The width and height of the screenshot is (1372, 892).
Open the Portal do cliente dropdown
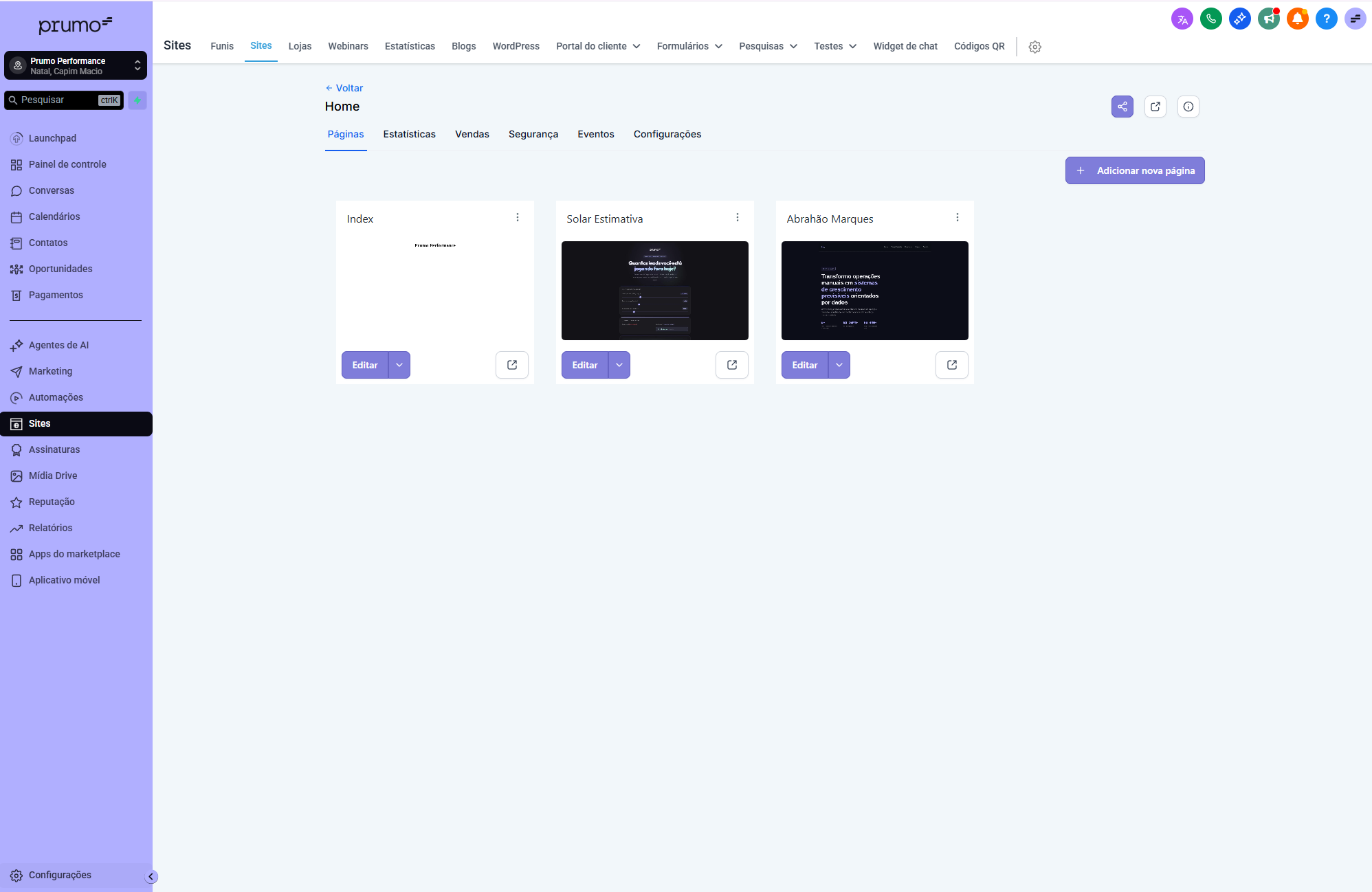click(x=597, y=46)
